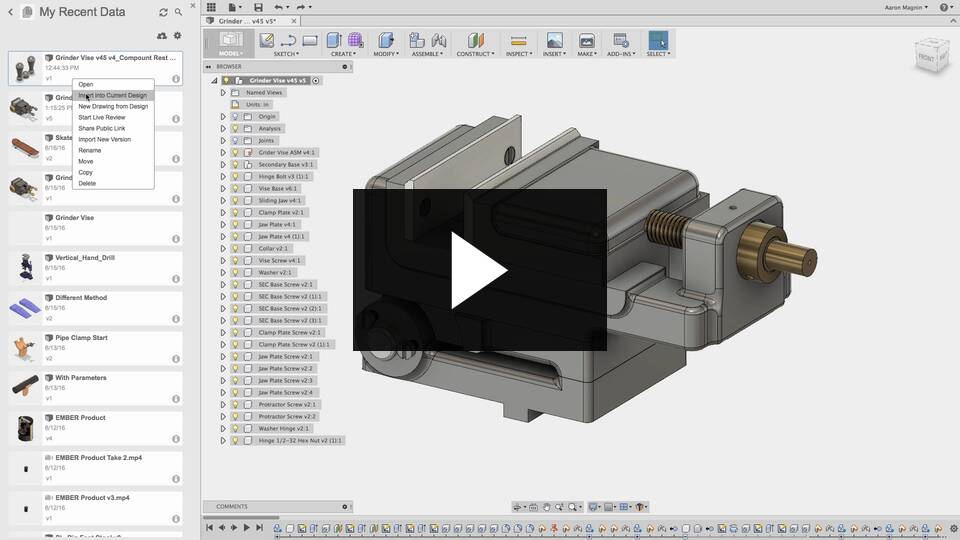Click the Save icon in top bar
The image size is (960, 540).
pyautogui.click(x=258, y=8)
